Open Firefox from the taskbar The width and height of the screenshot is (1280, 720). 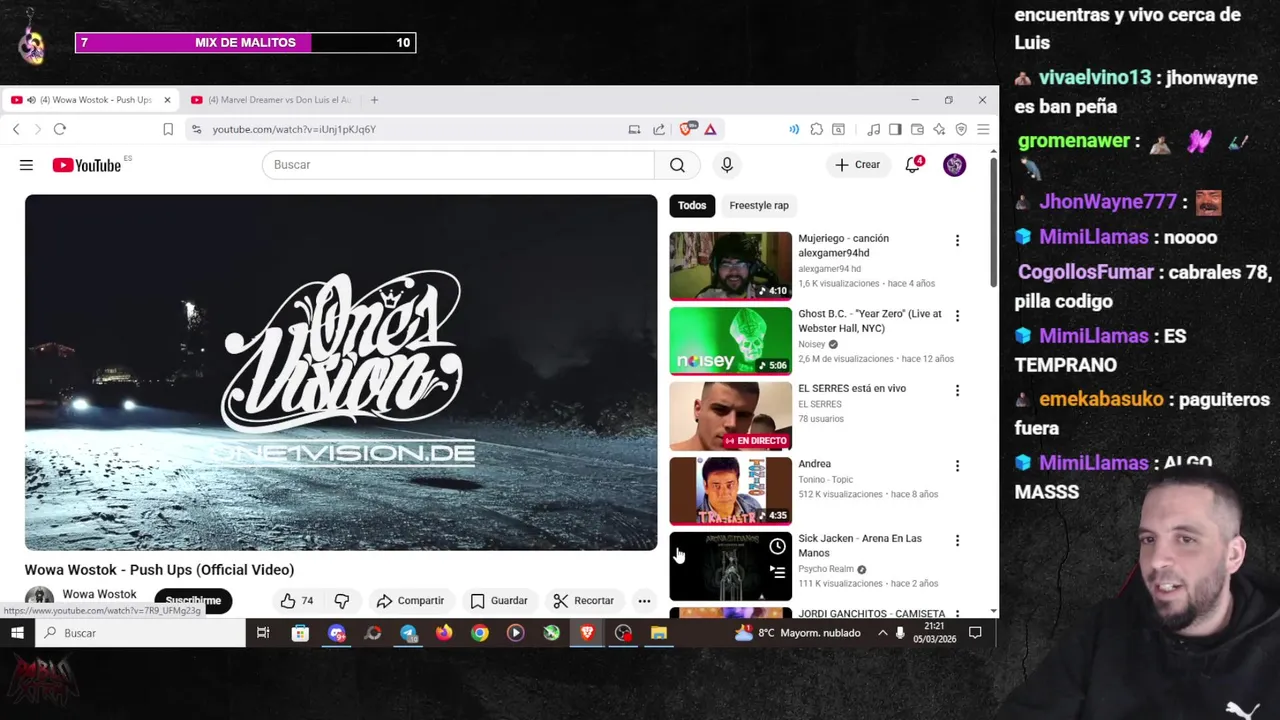point(444,633)
